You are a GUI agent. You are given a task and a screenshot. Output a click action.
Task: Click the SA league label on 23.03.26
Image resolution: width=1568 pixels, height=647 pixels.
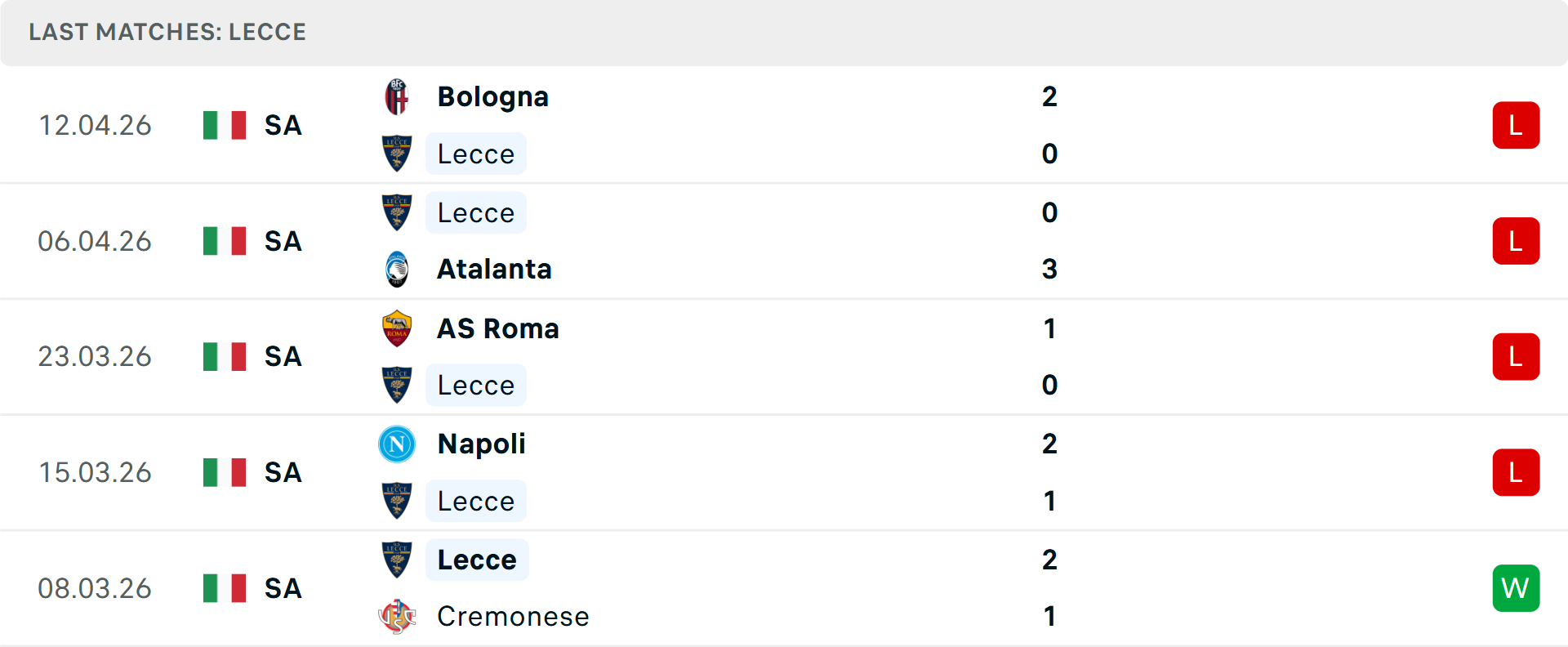pos(283,357)
